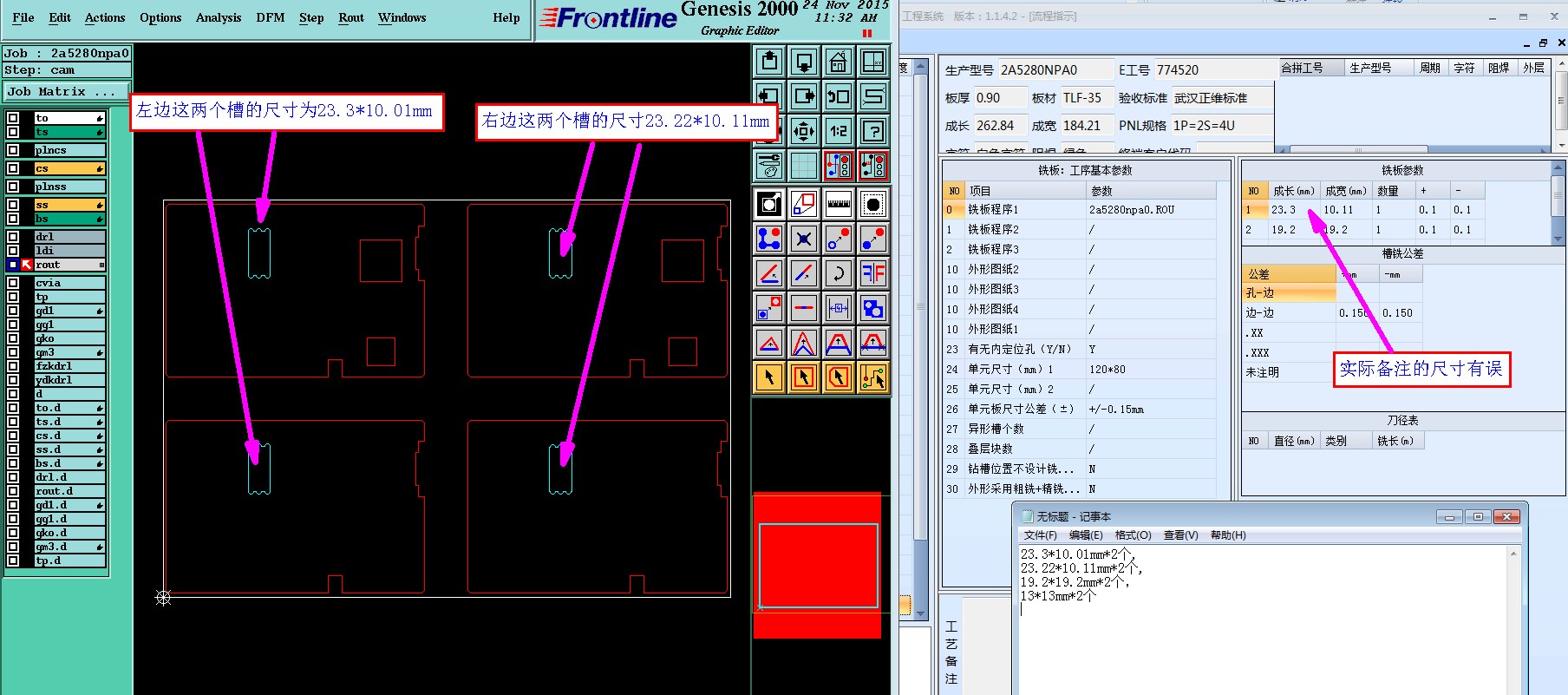Toggle visibility checkbox for layer 'ss'
The image size is (1568, 695).
pyautogui.click(x=13, y=205)
